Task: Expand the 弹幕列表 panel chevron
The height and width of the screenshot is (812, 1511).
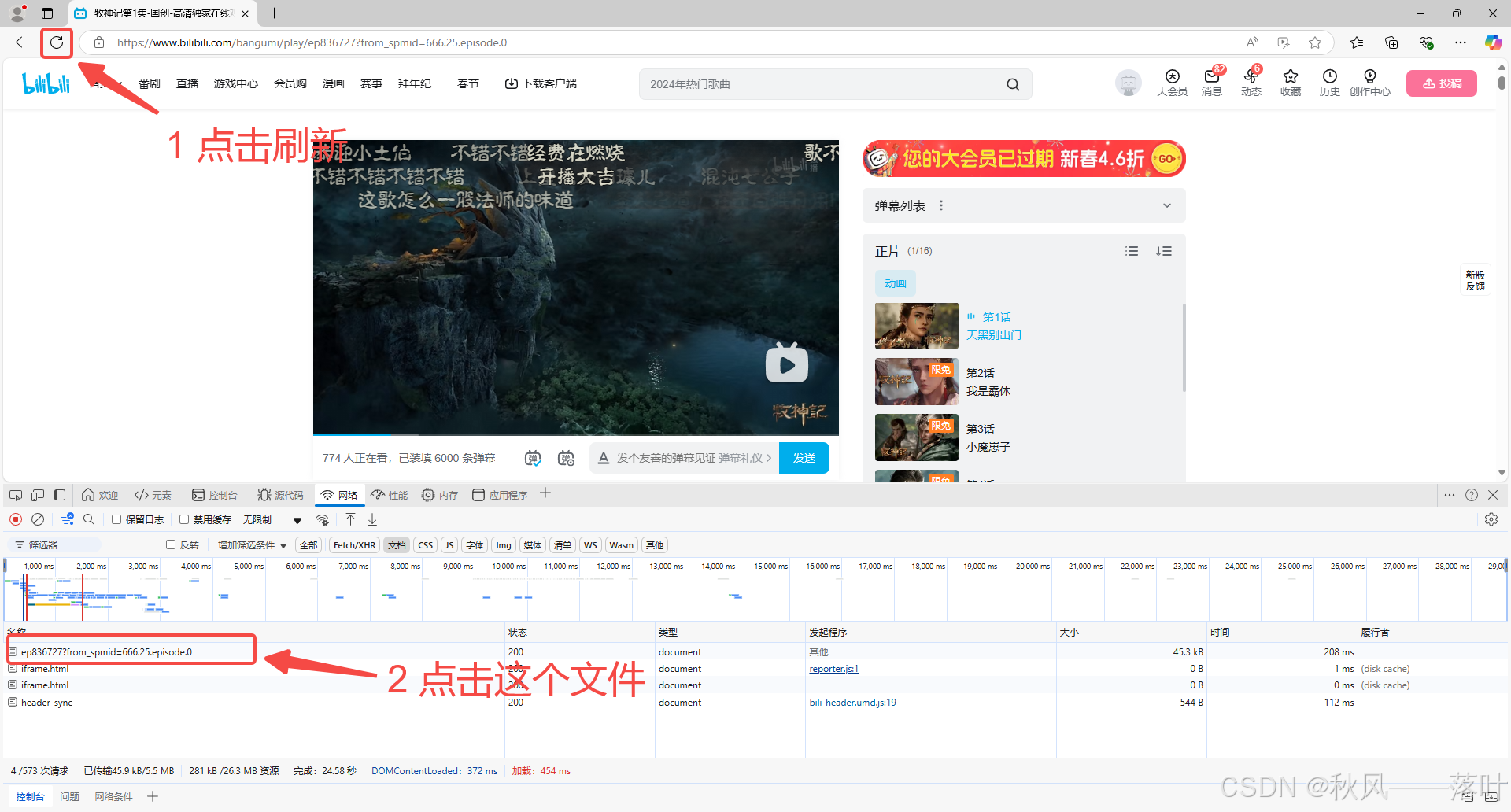Action: [x=1167, y=205]
